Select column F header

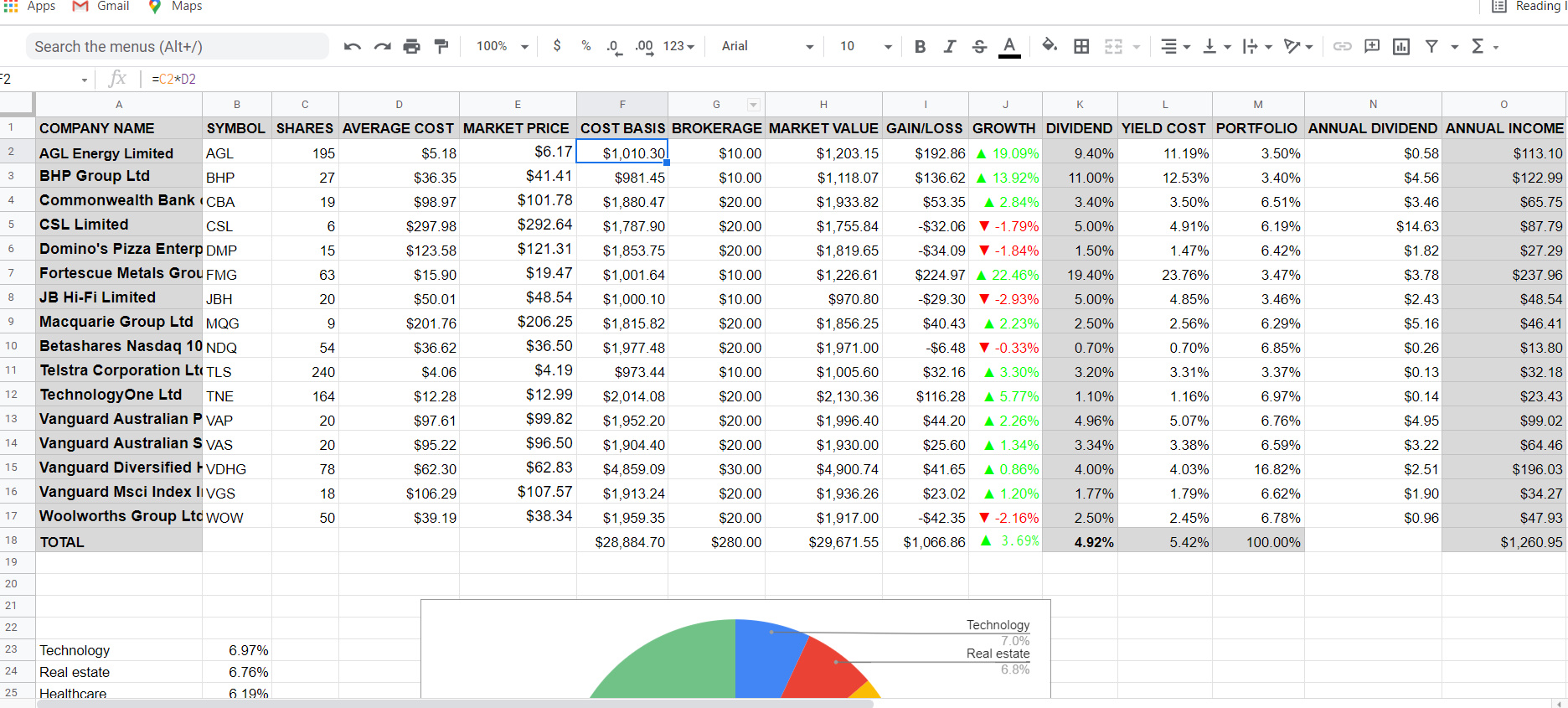coord(622,104)
